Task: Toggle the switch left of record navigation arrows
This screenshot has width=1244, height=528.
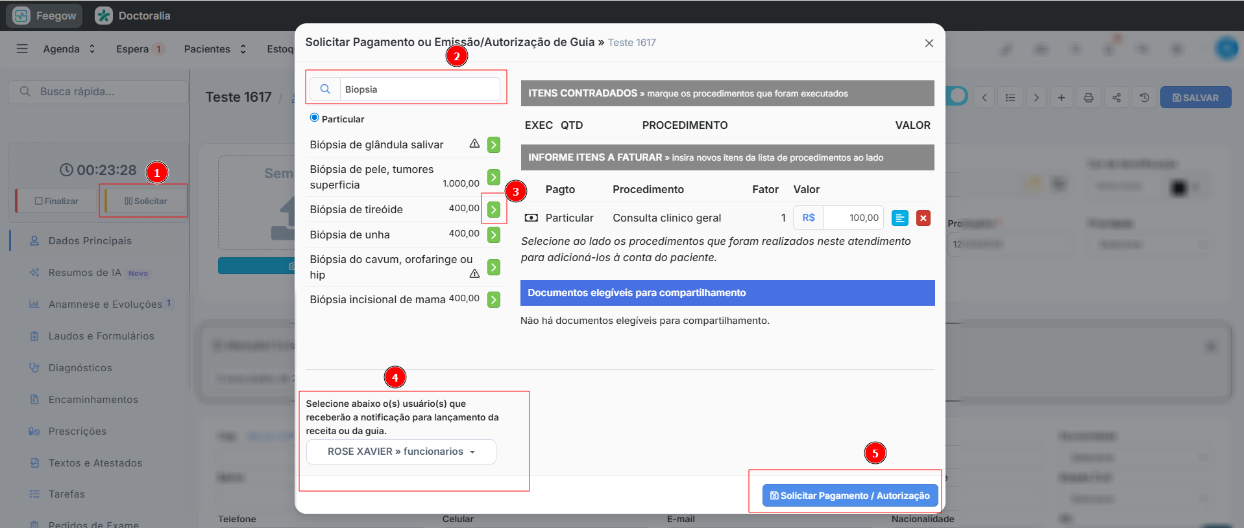Action: (x=955, y=96)
